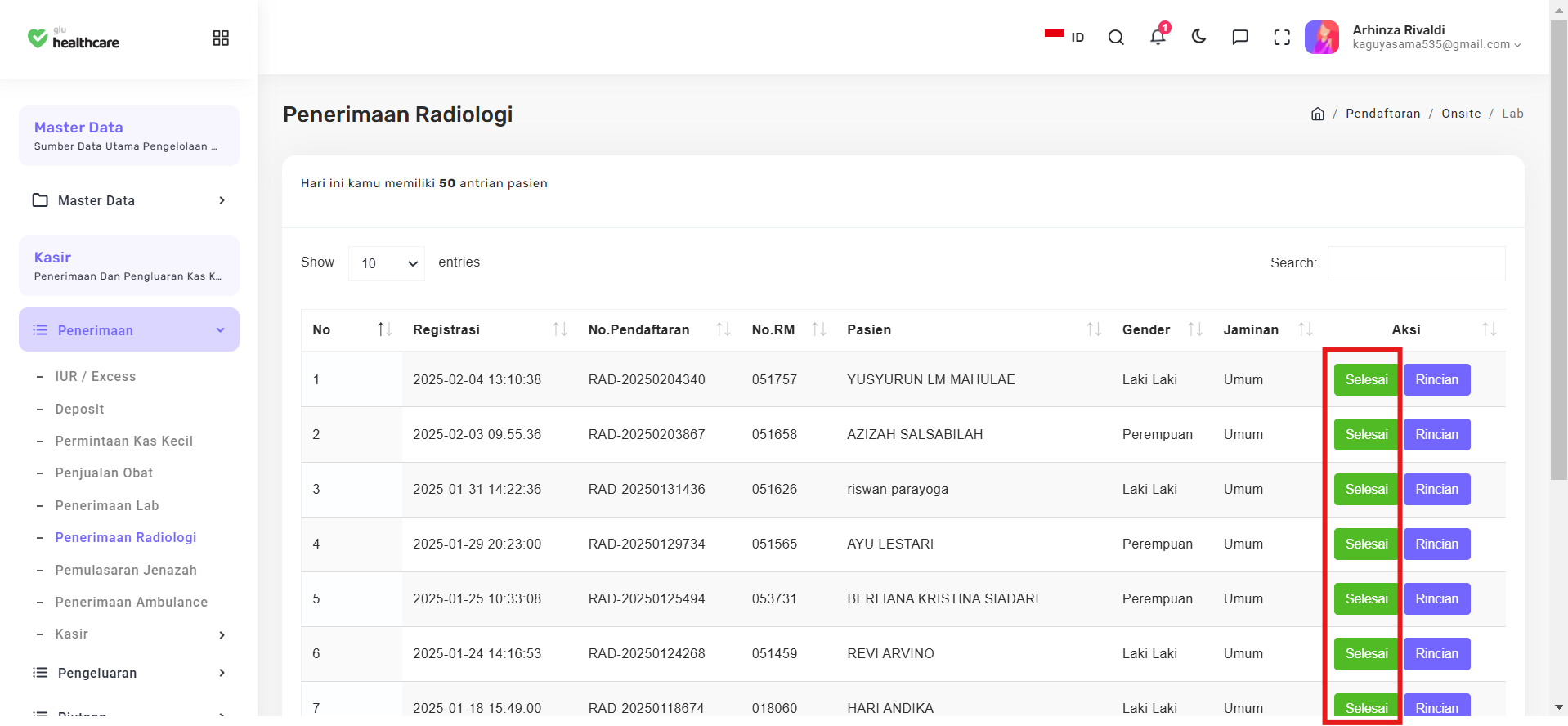Select registration number RAD-20250204340
The image size is (1568, 726).
[x=647, y=379]
